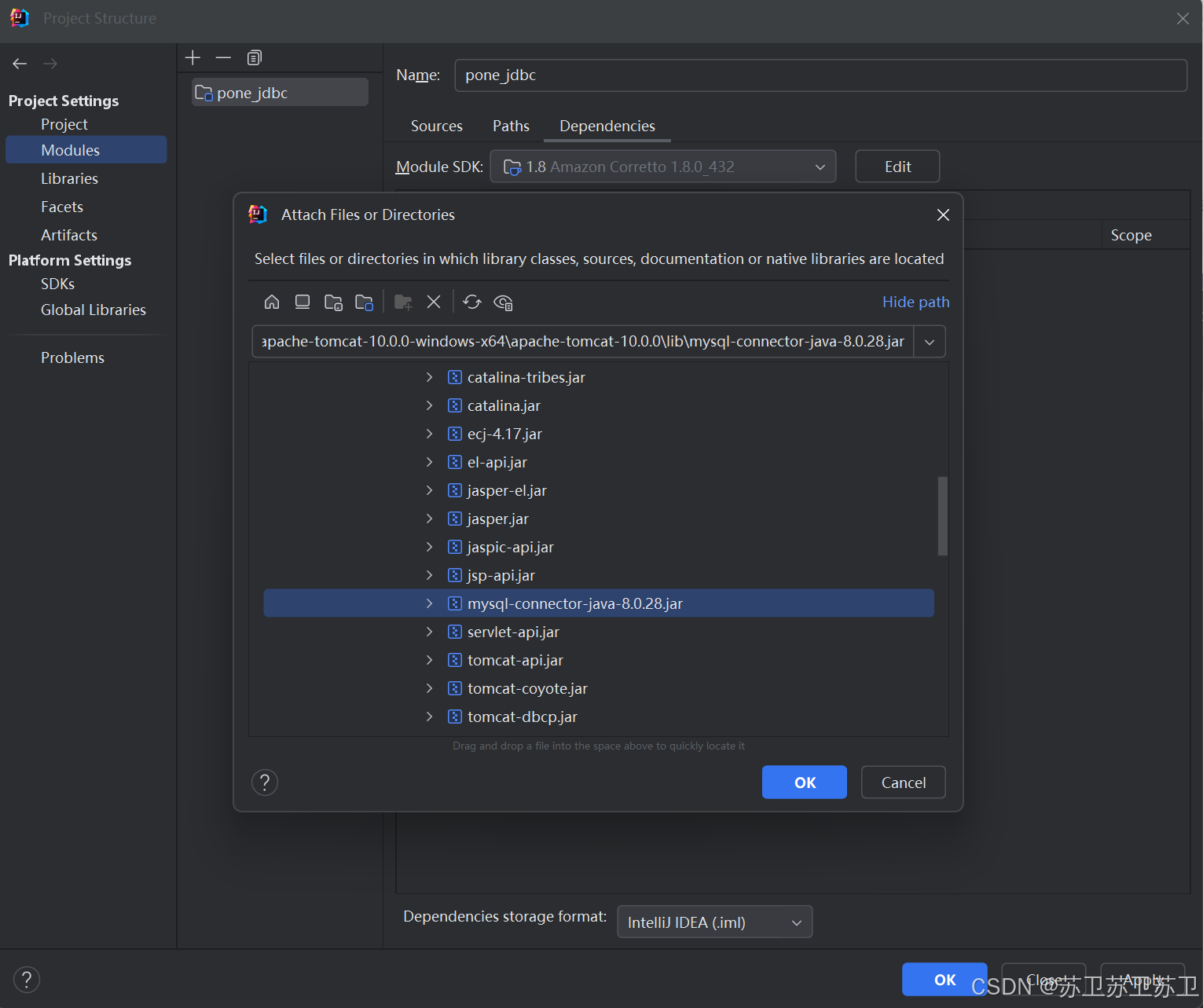The width and height of the screenshot is (1203, 1008).
Task: Click the help icon in Project Structure window
Action: coord(27,980)
